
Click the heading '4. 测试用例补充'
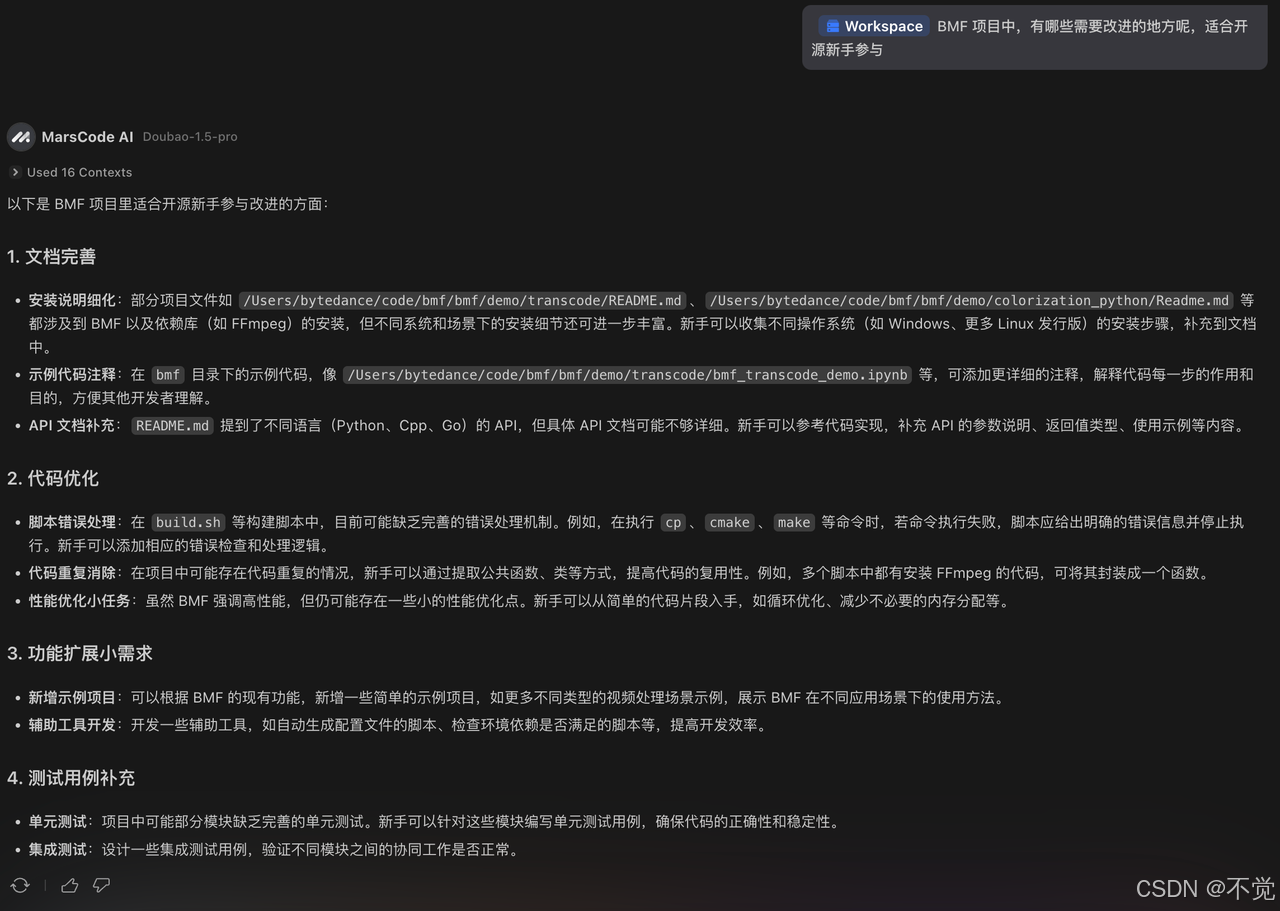(x=71, y=777)
